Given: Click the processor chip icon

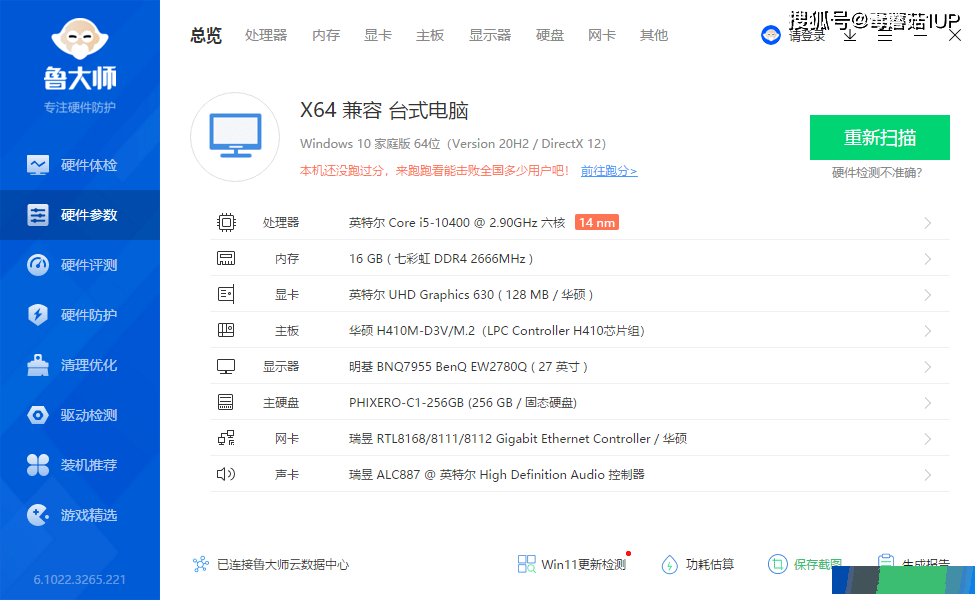Looking at the screenshot, I should 226,222.
